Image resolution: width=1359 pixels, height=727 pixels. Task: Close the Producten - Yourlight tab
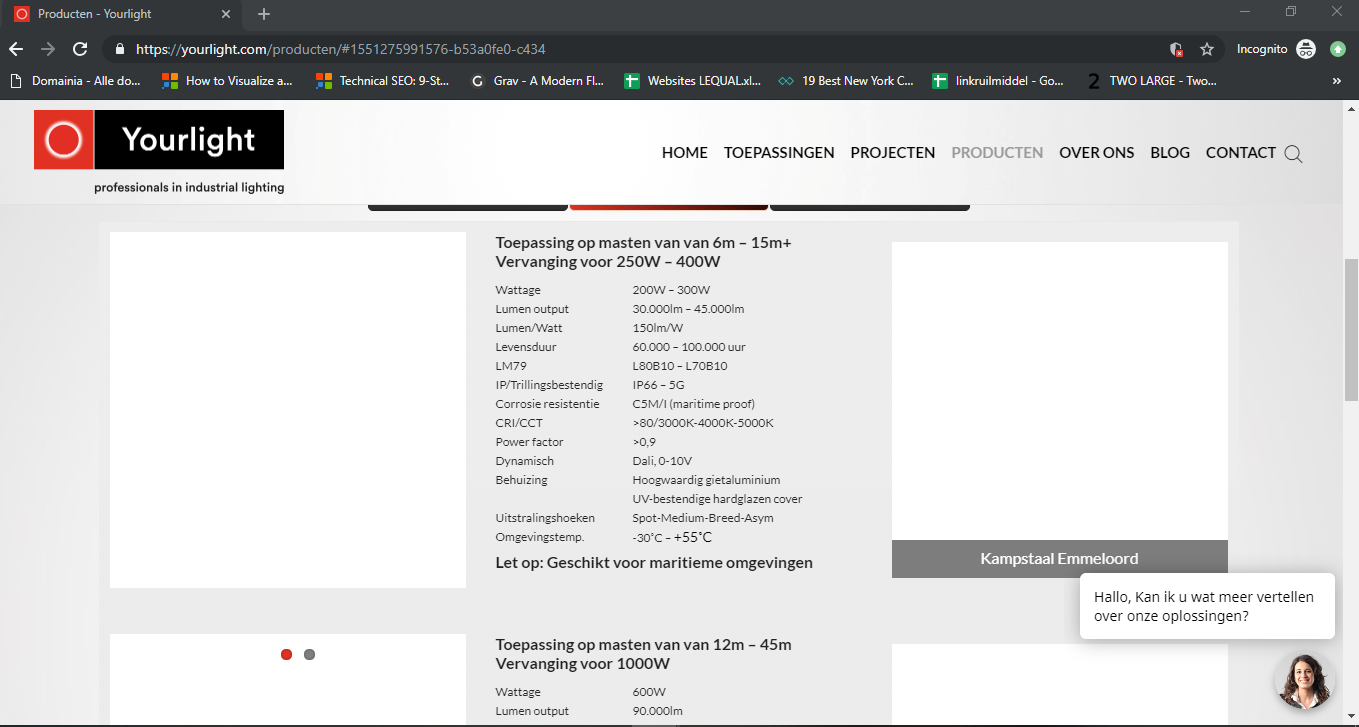pyautogui.click(x=226, y=14)
